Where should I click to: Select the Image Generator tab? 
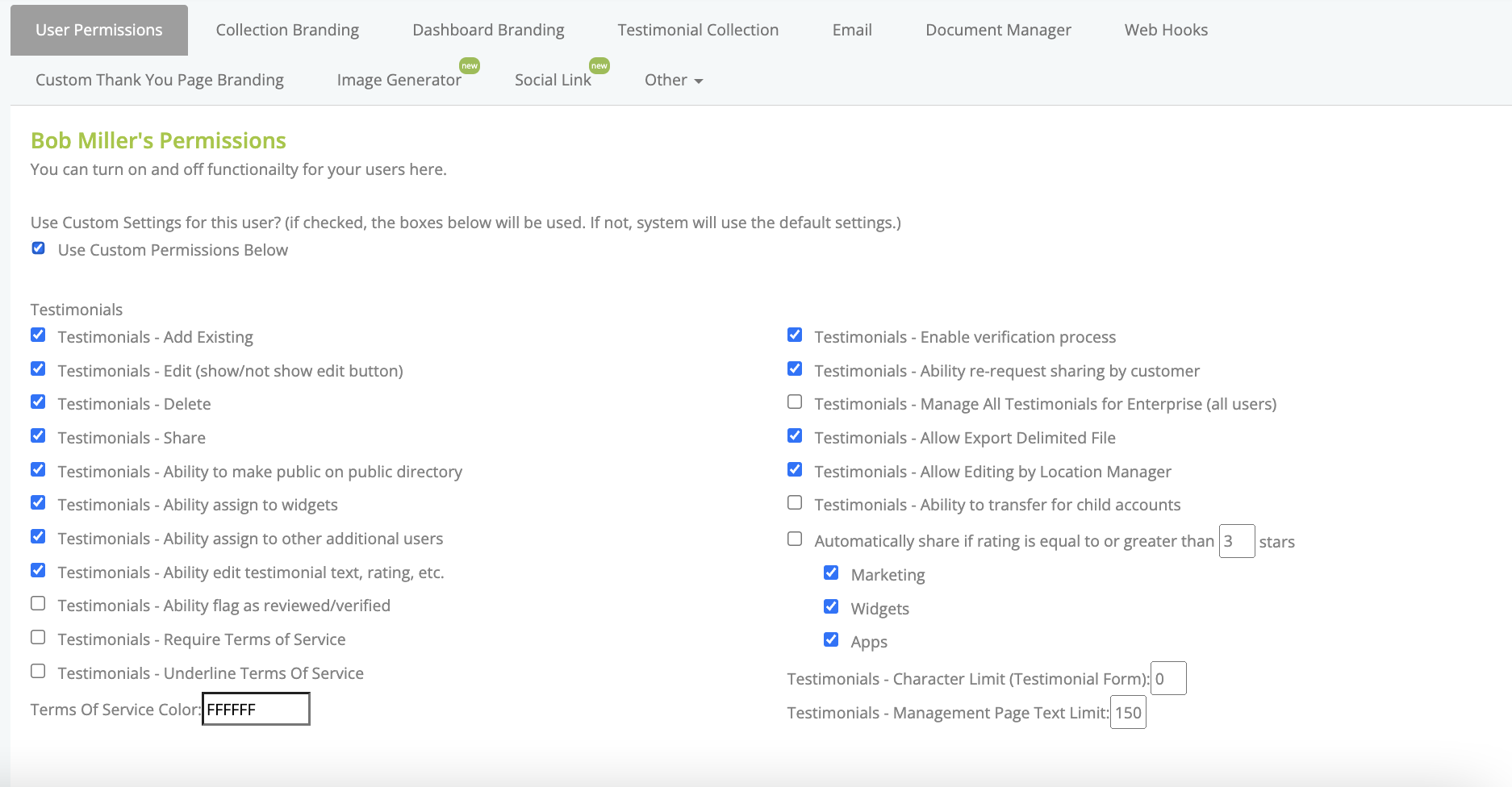pos(399,80)
